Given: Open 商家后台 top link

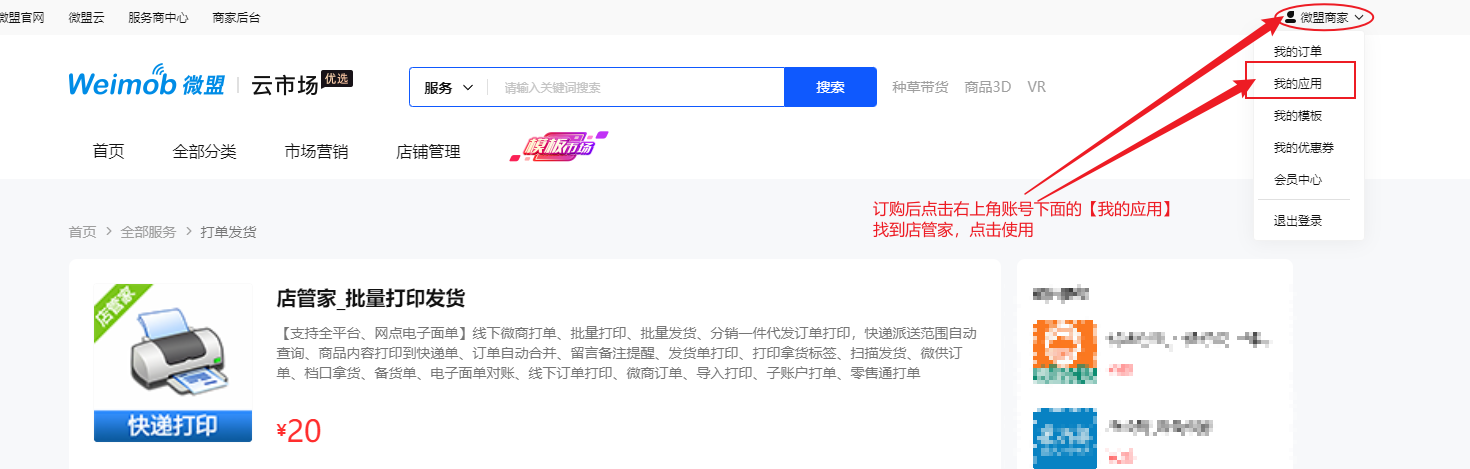Looking at the screenshot, I should (237, 18).
